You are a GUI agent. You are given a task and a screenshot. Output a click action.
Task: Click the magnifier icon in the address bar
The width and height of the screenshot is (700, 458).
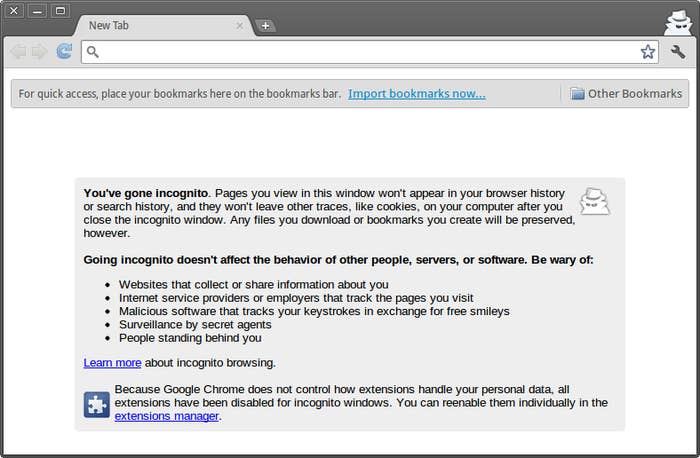click(92, 52)
